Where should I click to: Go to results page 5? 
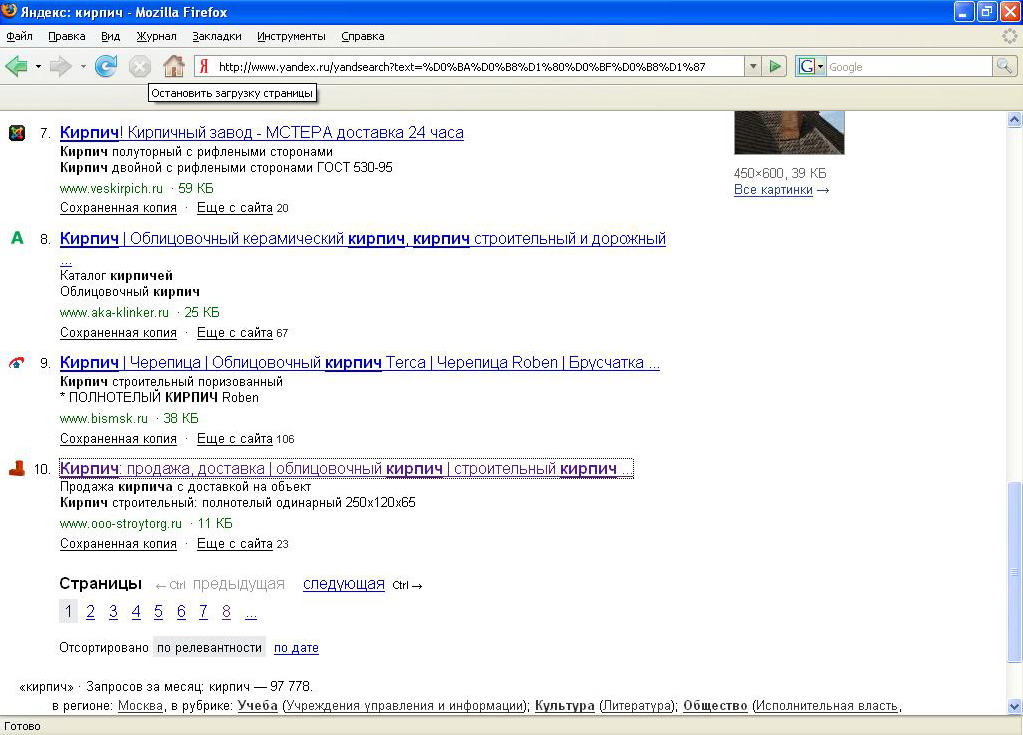click(159, 612)
